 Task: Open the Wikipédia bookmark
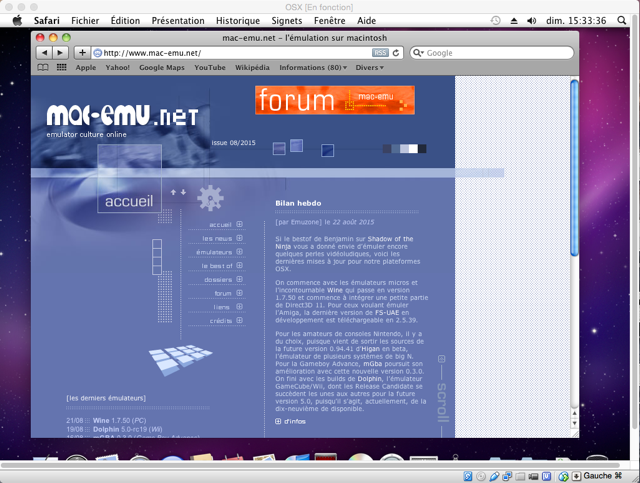pyautogui.click(x=252, y=67)
